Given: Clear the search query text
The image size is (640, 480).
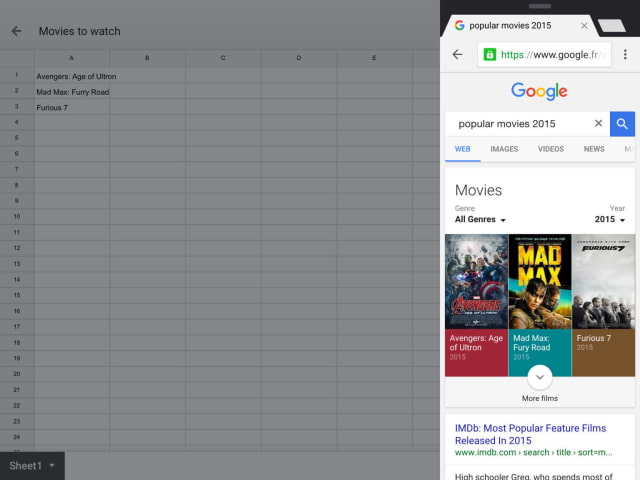Looking at the screenshot, I should point(598,124).
